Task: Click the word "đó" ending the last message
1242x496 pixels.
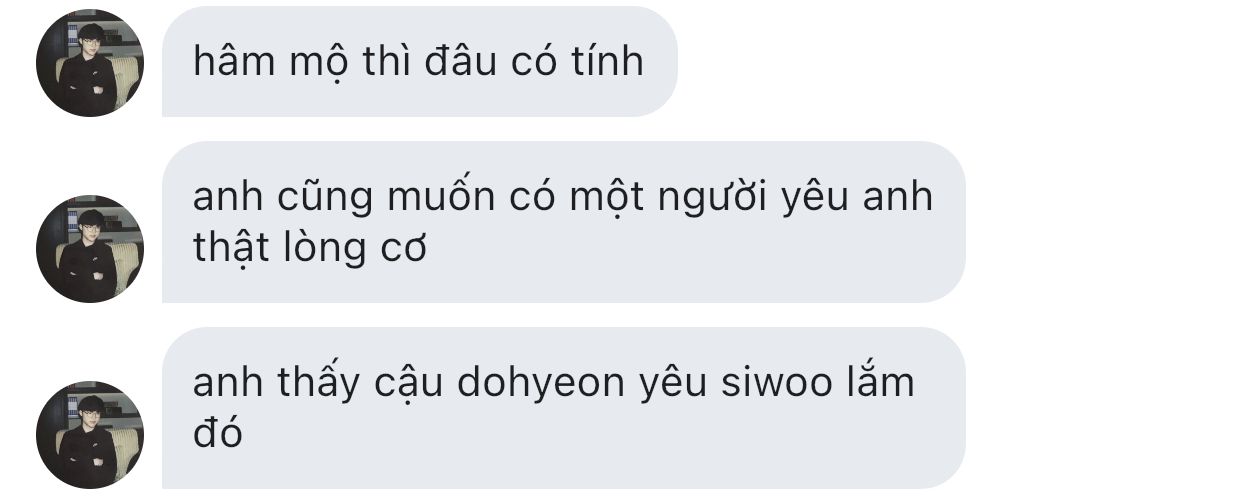Action: pos(217,433)
